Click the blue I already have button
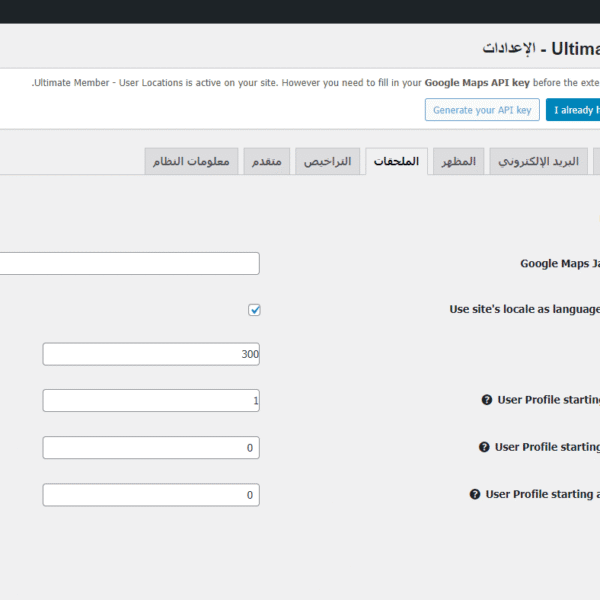The image size is (600, 600). (573, 110)
